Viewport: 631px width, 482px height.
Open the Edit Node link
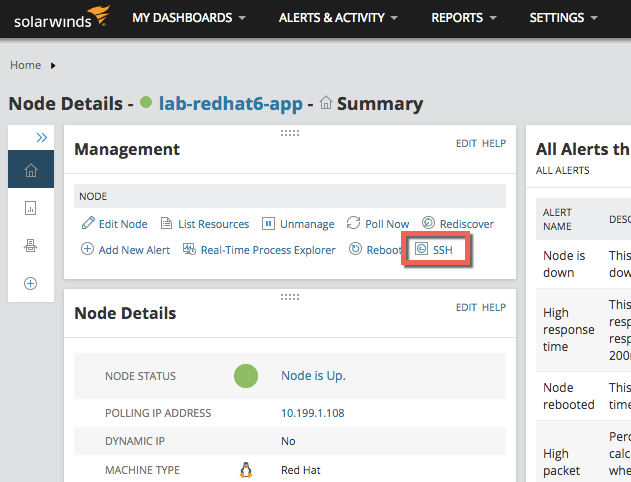[x=123, y=224]
